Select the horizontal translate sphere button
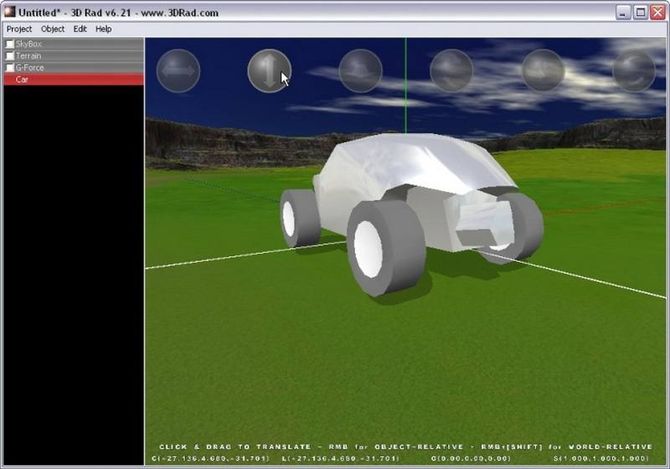Viewport: 670px width, 469px height. pyautogui.click(x=178, y=71)
